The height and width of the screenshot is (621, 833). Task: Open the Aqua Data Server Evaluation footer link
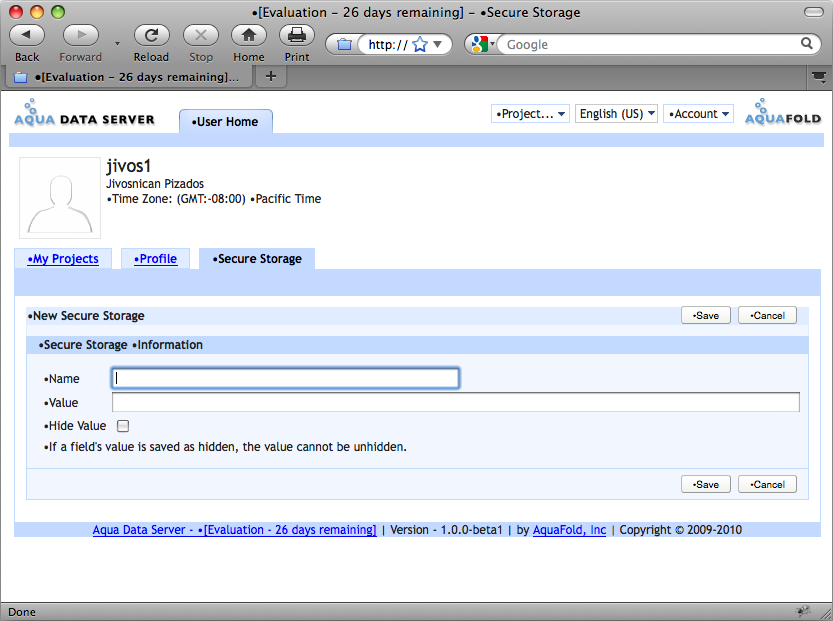point(234,530)
